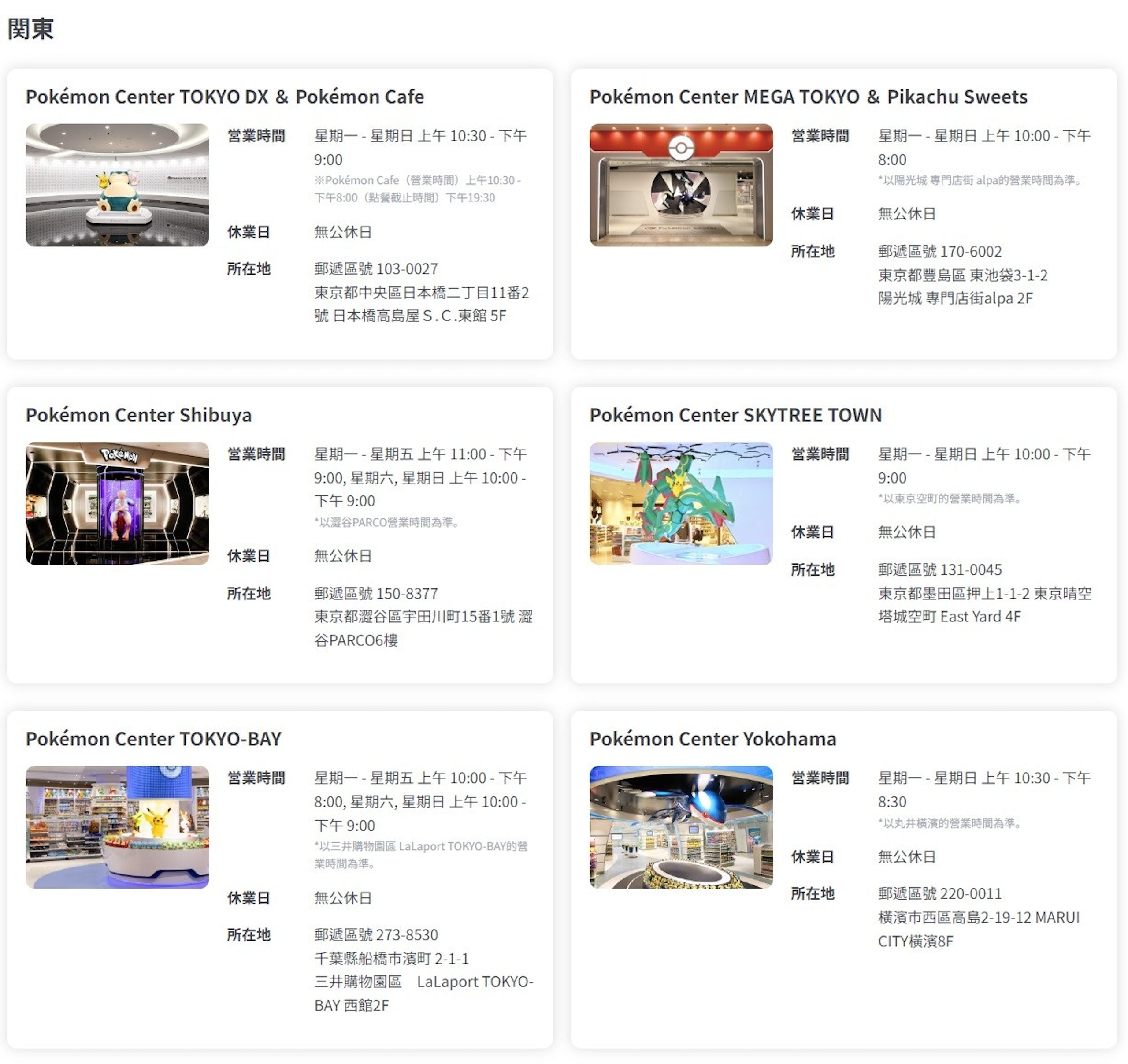The height and width of the screenshot is (1064, 1128).
Task: Click 三井購物園區 LaLaport TOKYO- address line
Action: point(424,982)
